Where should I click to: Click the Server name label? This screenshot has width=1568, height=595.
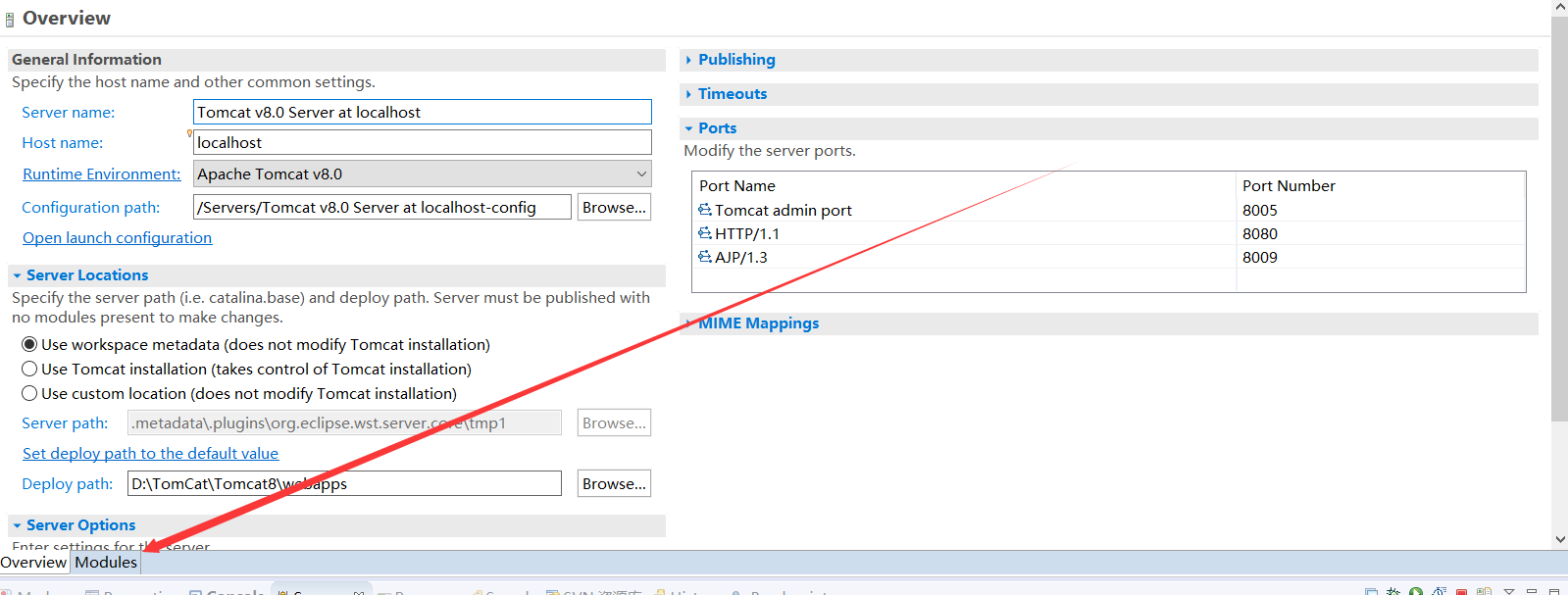tap(68, 112)
